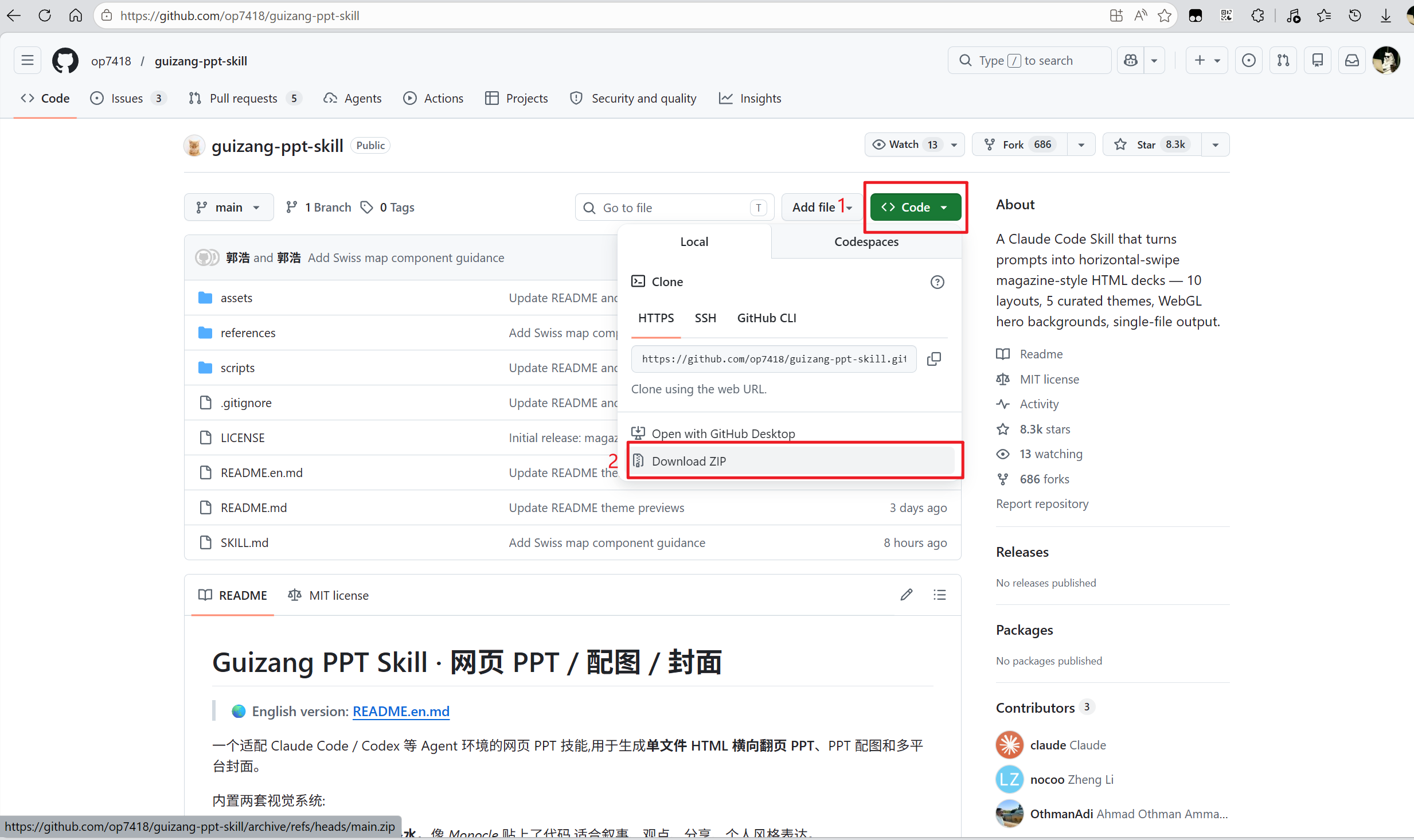Open the Add file dropdown

(822, 207)
